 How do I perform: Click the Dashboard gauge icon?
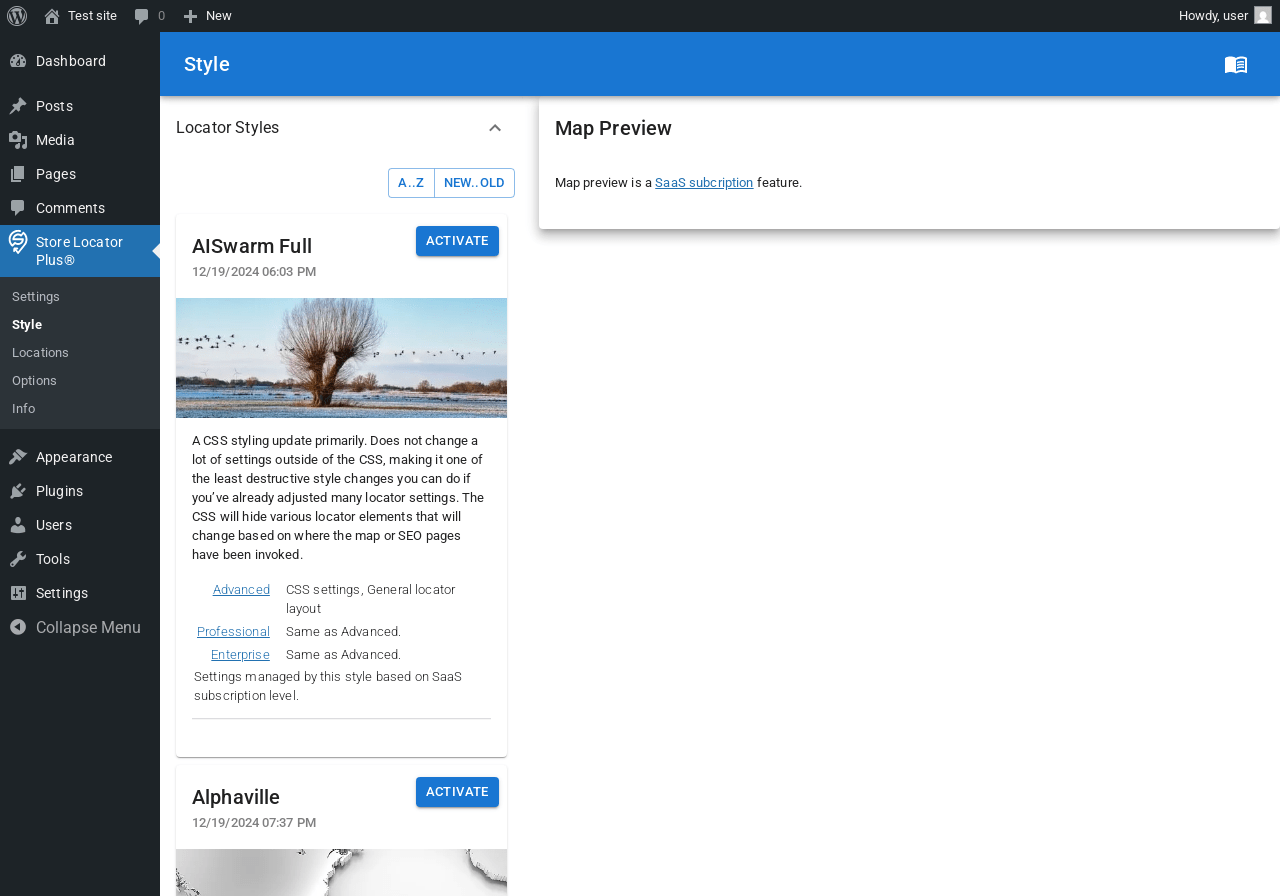tap(18, 61)
